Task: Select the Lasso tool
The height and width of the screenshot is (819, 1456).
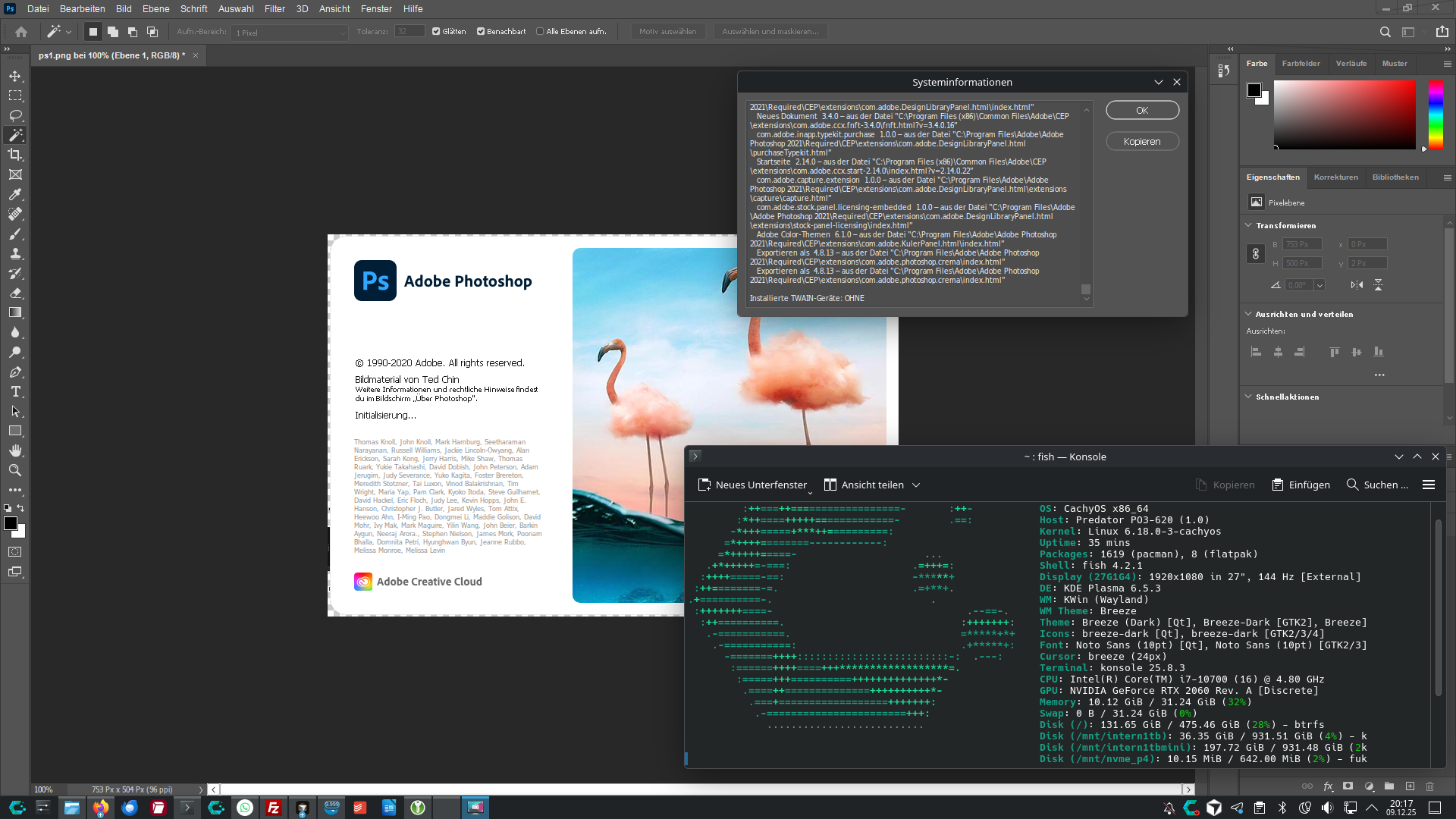Action: 14,115
